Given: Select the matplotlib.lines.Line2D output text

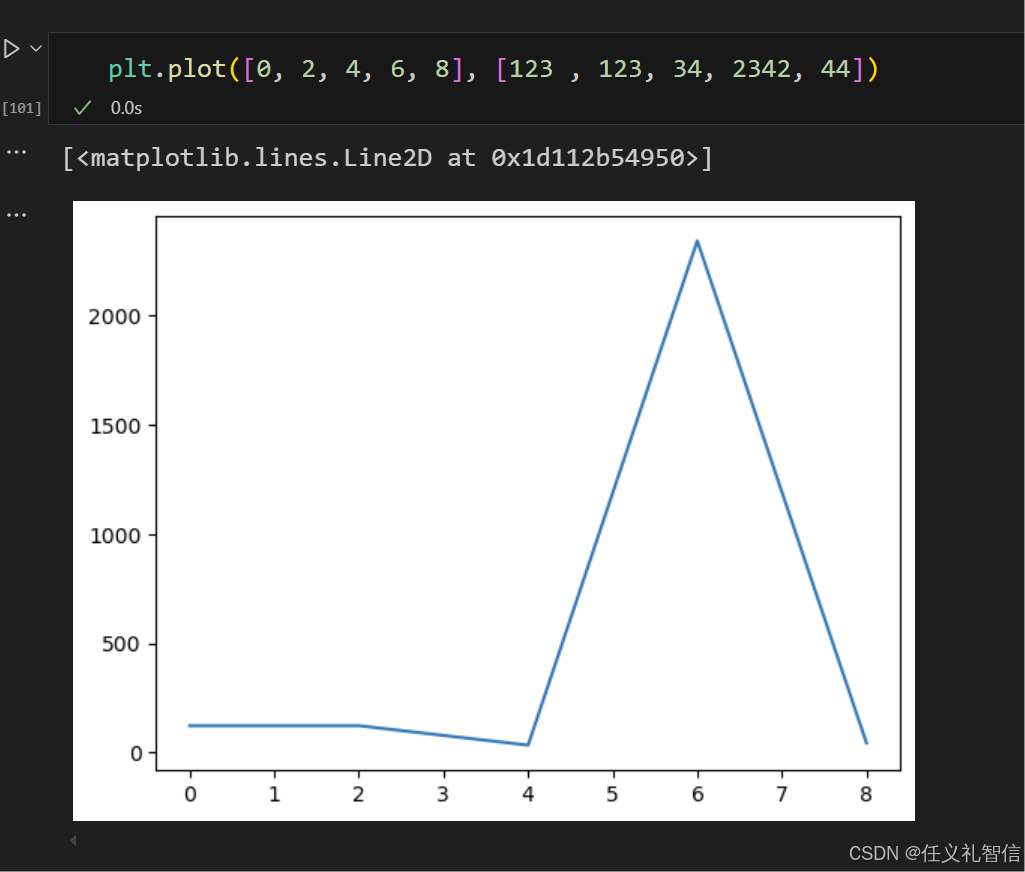Looking at the screenshot, I should [387, 158].
